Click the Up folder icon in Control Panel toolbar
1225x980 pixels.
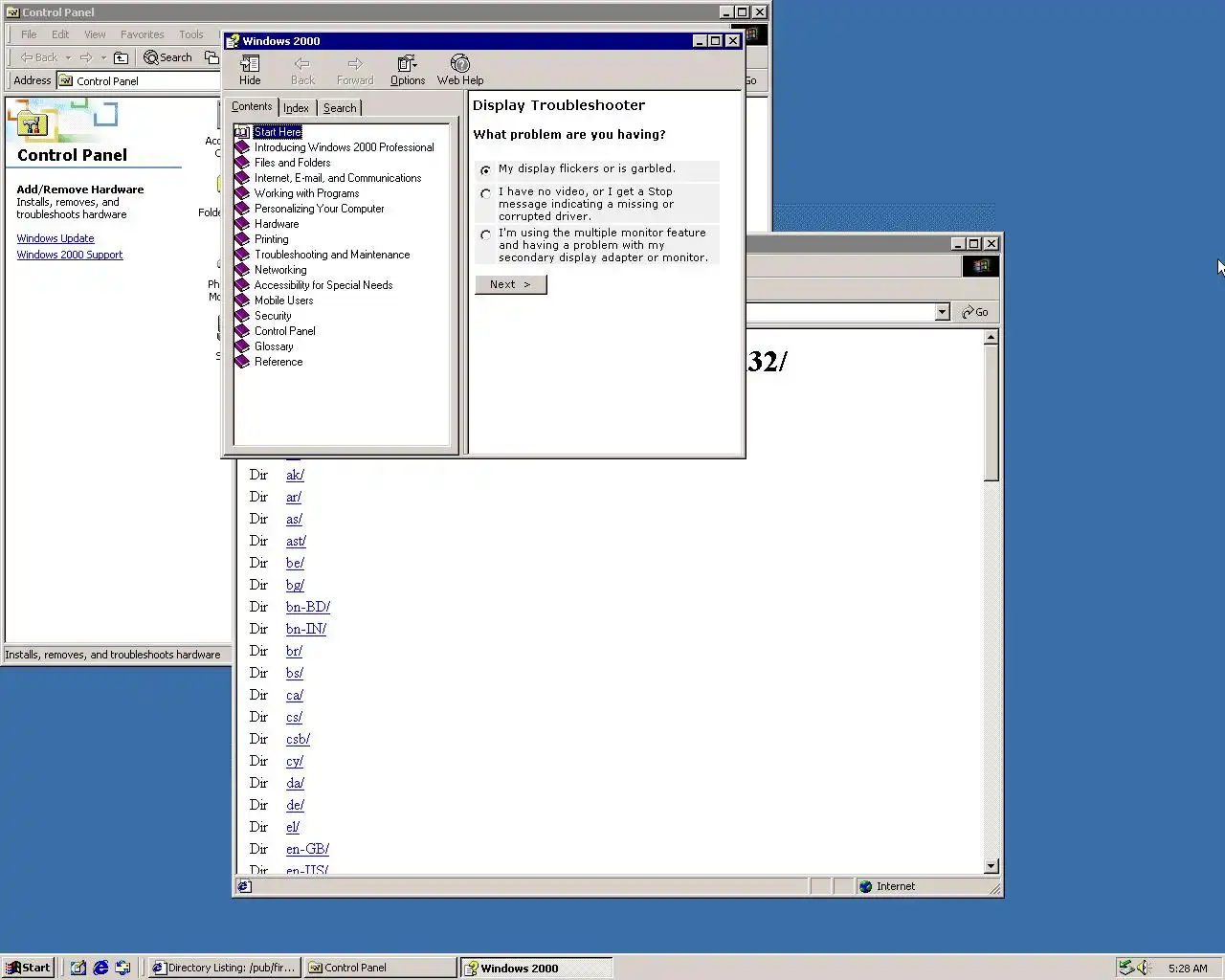121,57
